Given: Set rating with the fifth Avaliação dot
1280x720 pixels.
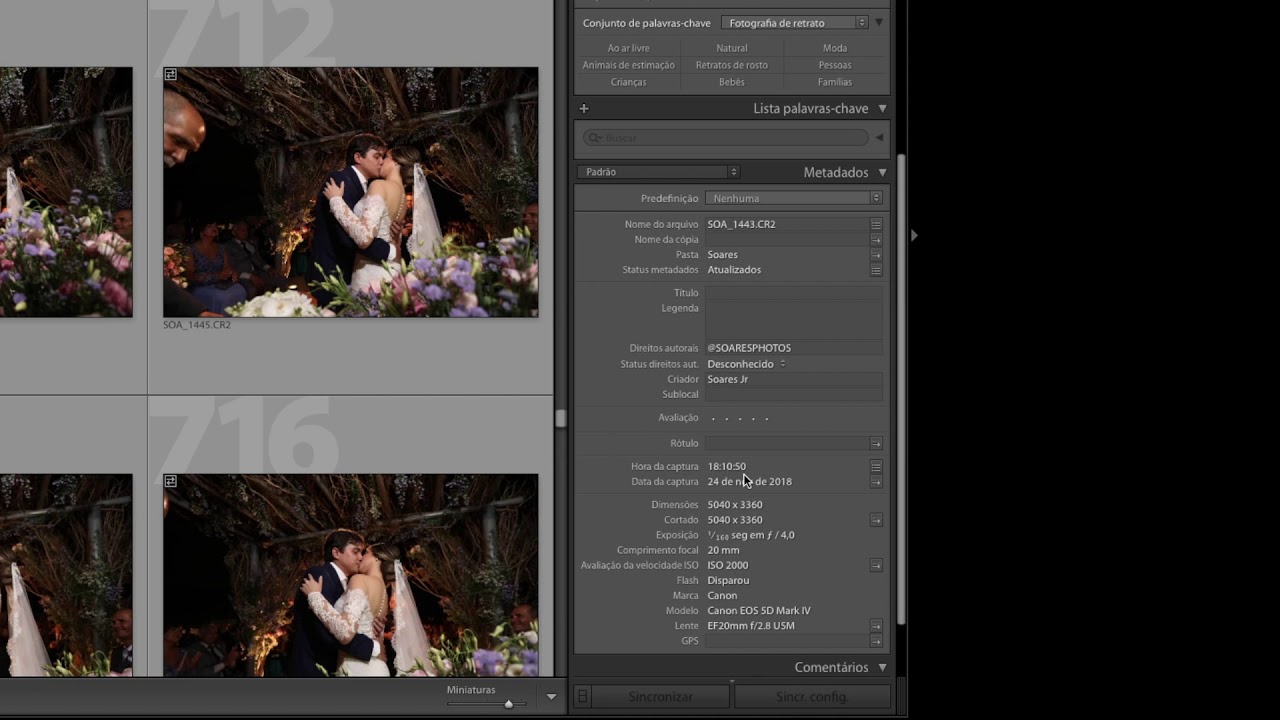Looking at the screenshot, I should [x=767, y=418].
